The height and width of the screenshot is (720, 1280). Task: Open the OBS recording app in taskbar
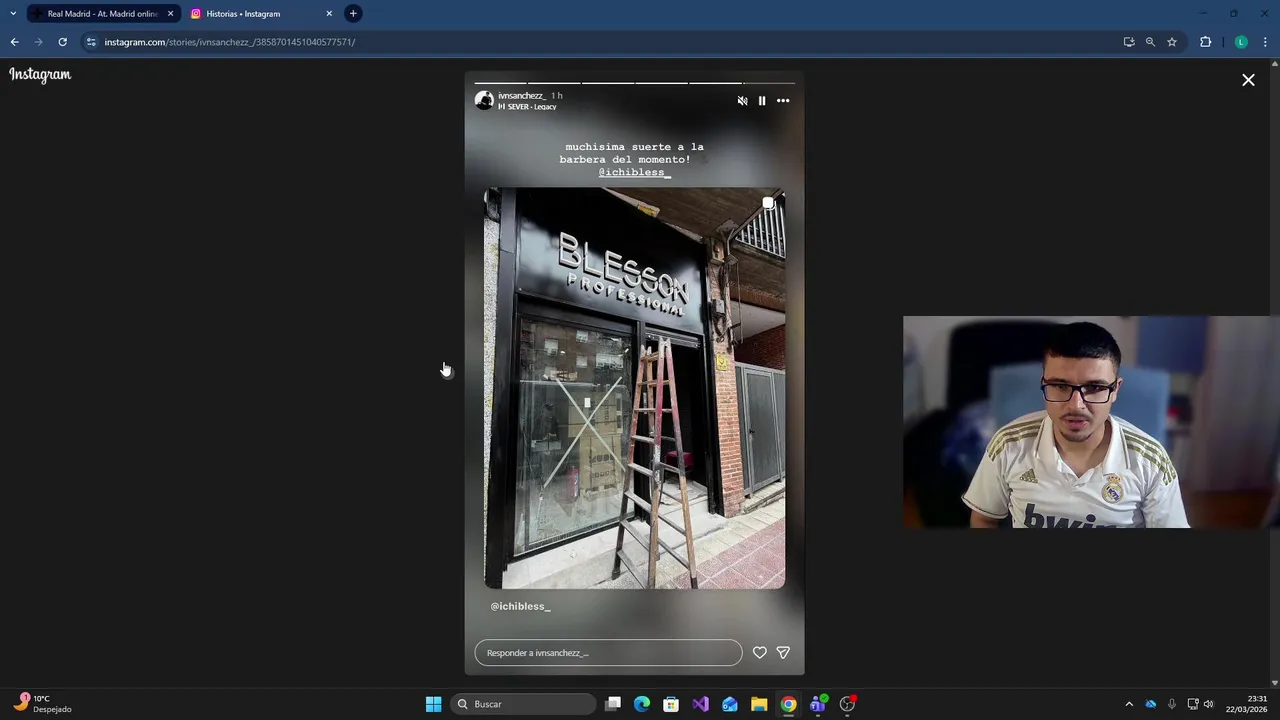(847, 704)
